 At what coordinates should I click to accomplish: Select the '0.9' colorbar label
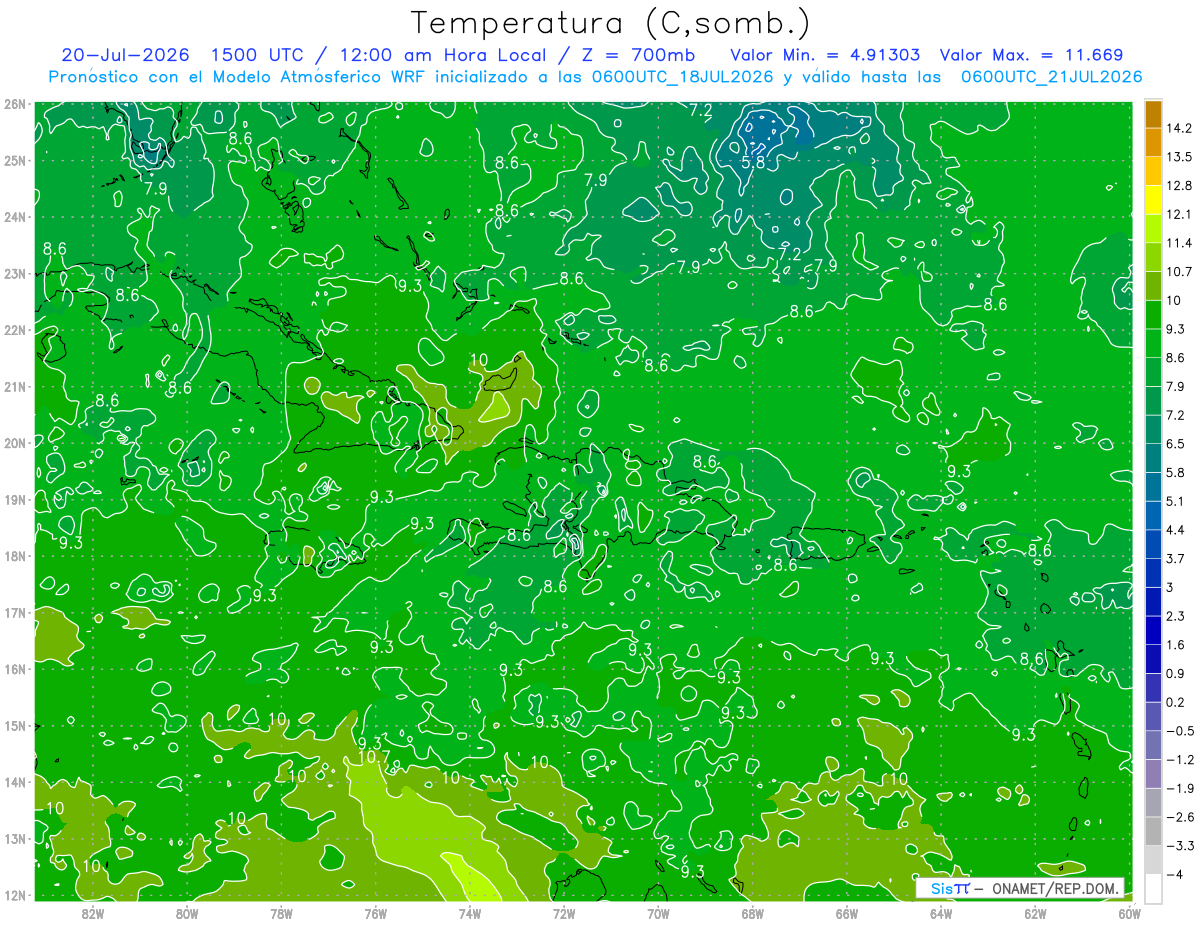click(x=1175, y=673)
